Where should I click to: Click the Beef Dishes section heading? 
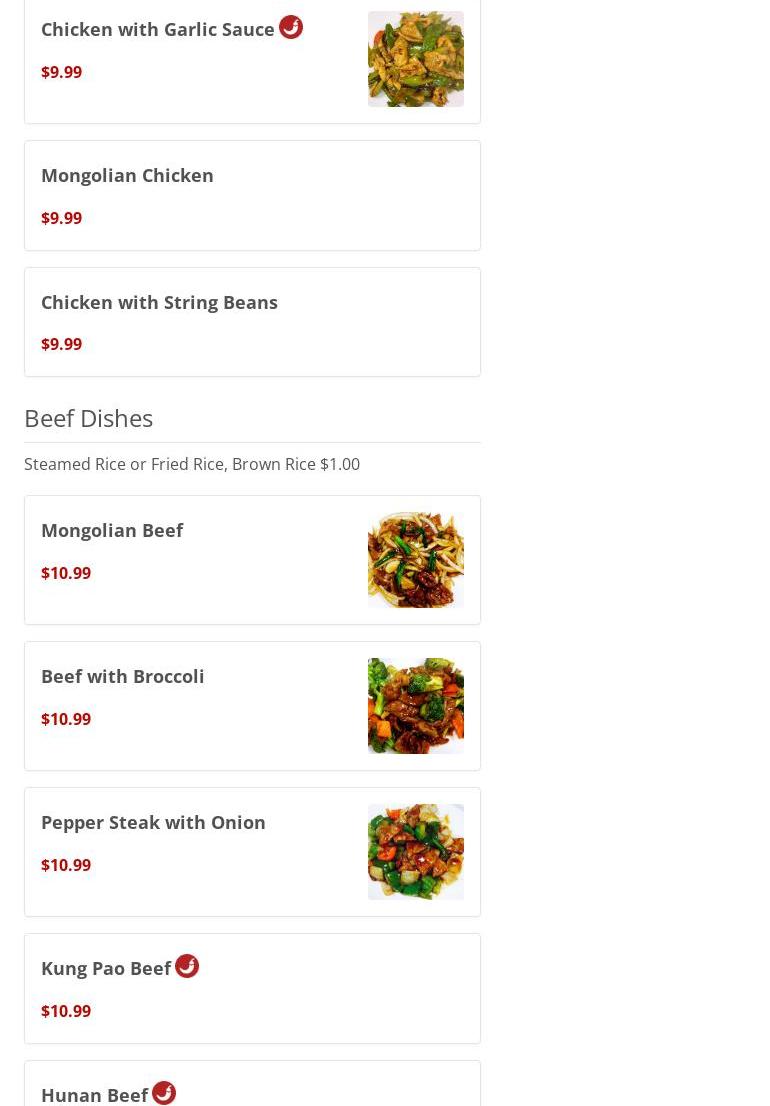[89, 418]
